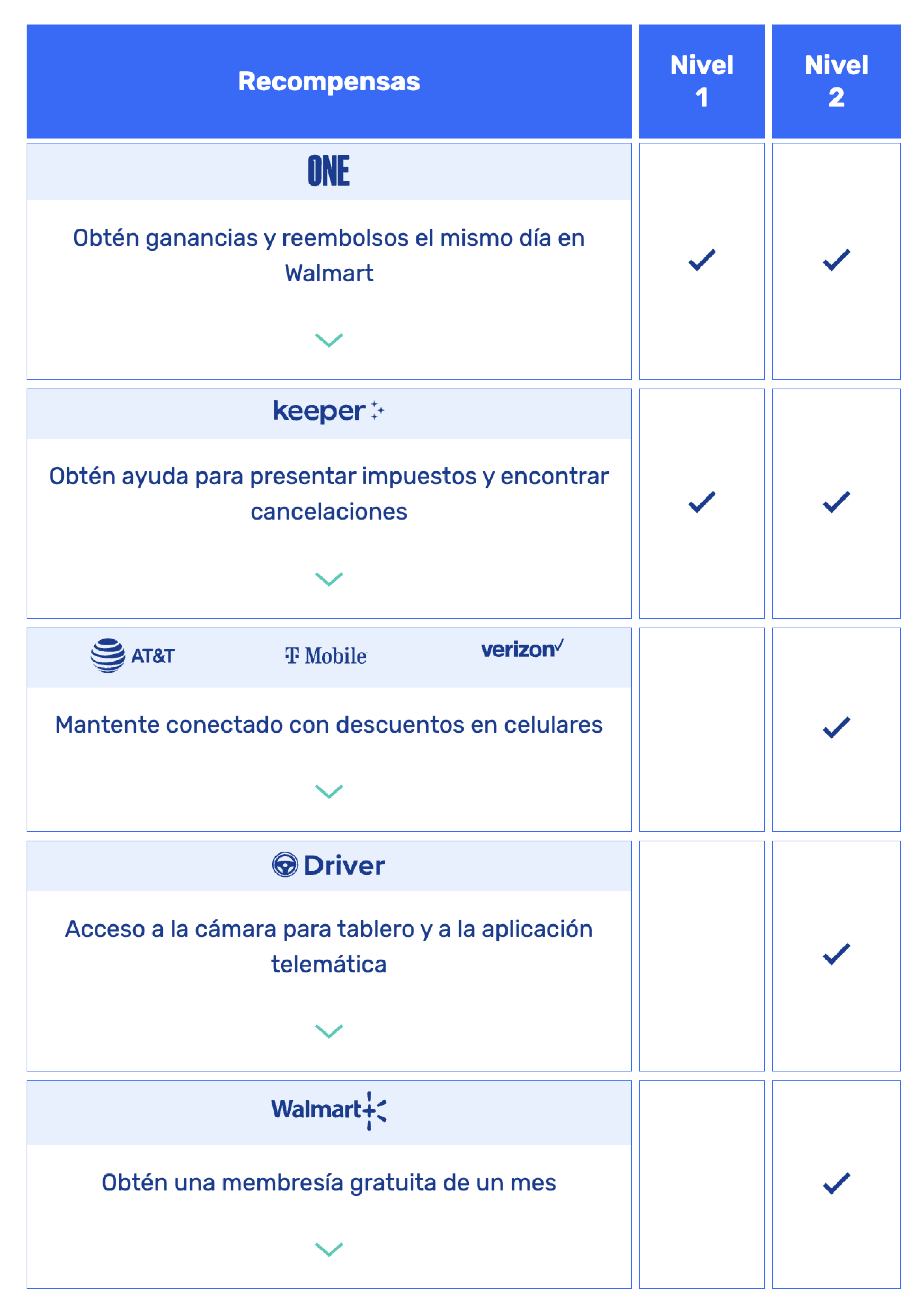Click Nivel 2 checkmark for Driver reward

pyautogui.click(x=837, y=954)
